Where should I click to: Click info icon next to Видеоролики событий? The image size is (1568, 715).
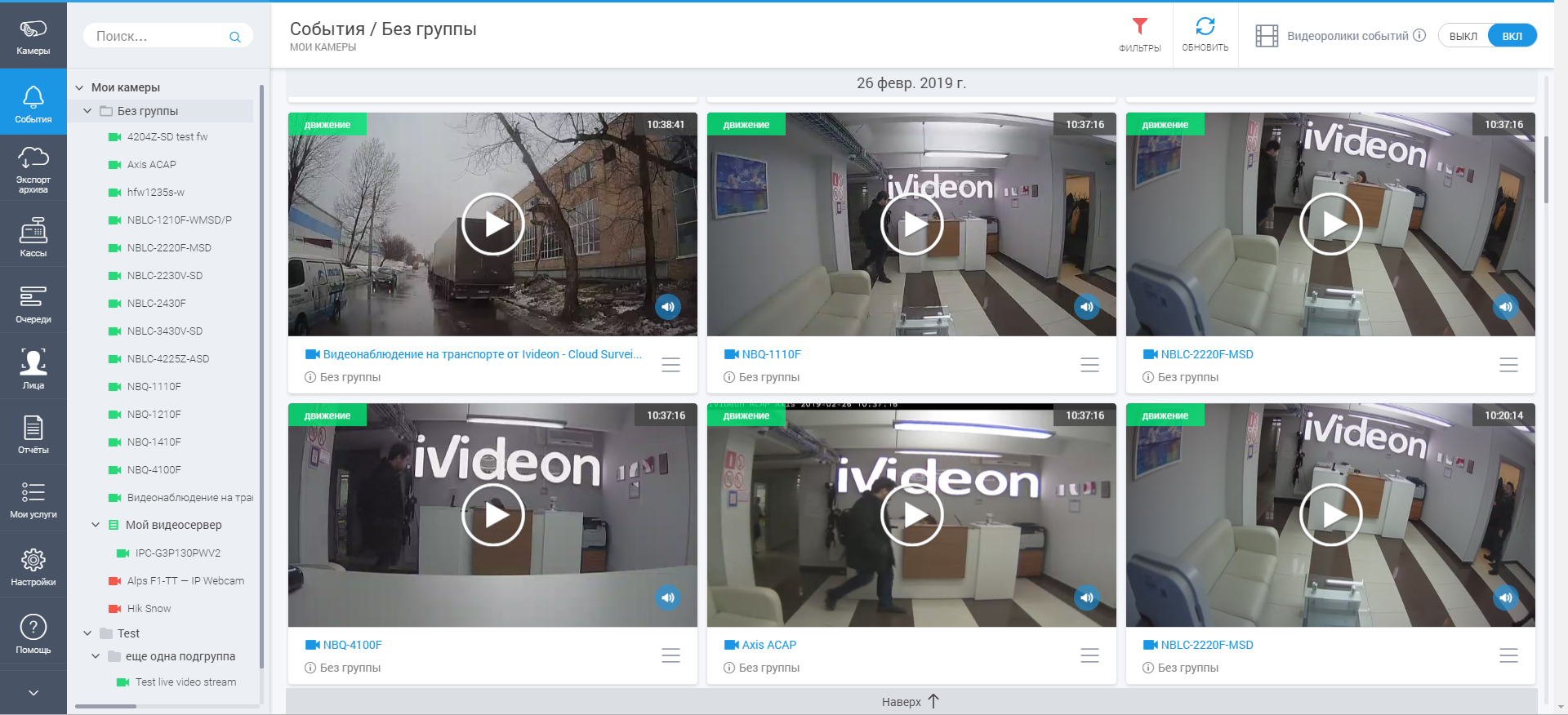tap(1419, 35)
